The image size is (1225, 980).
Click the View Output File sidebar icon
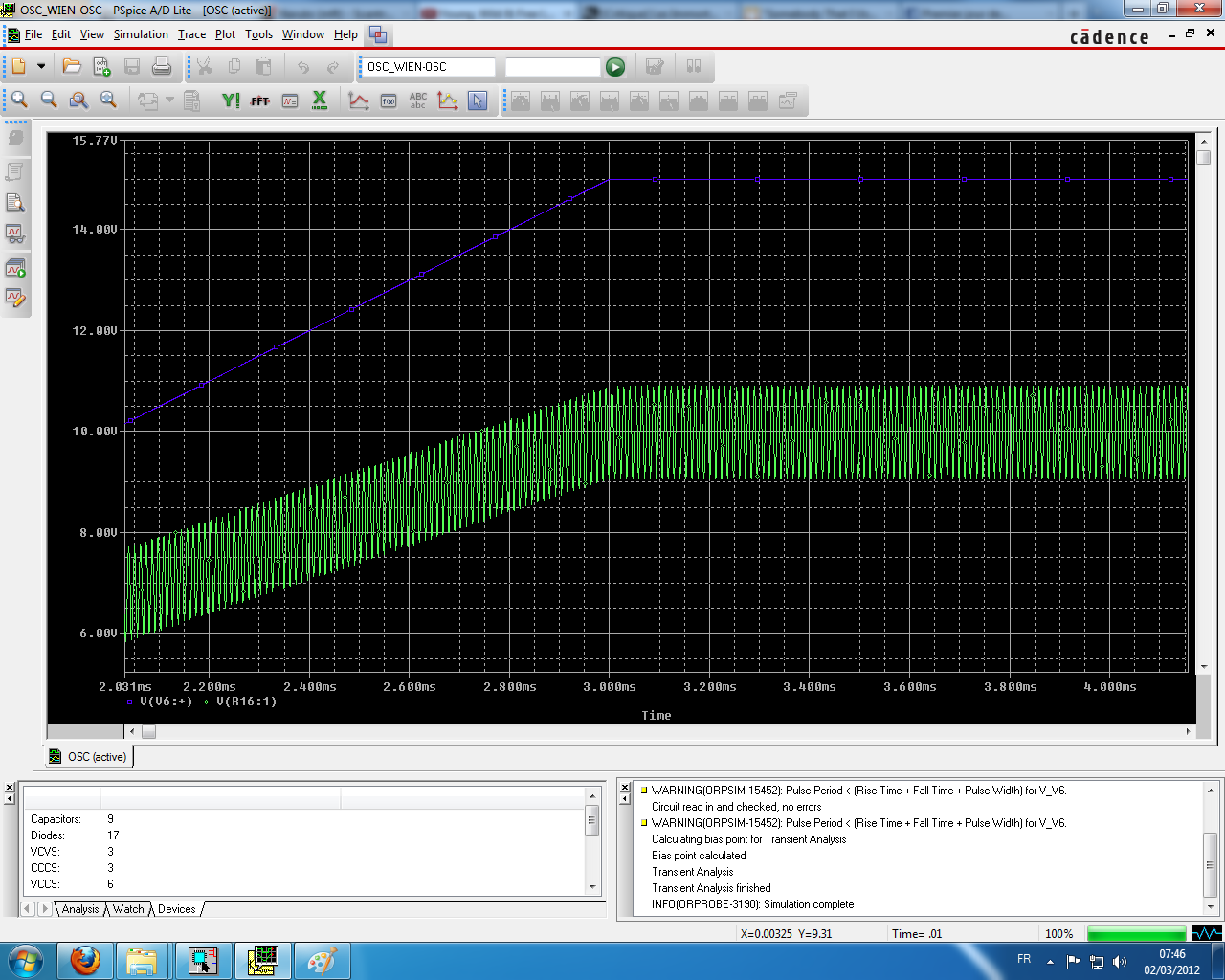tap(15, 202)
